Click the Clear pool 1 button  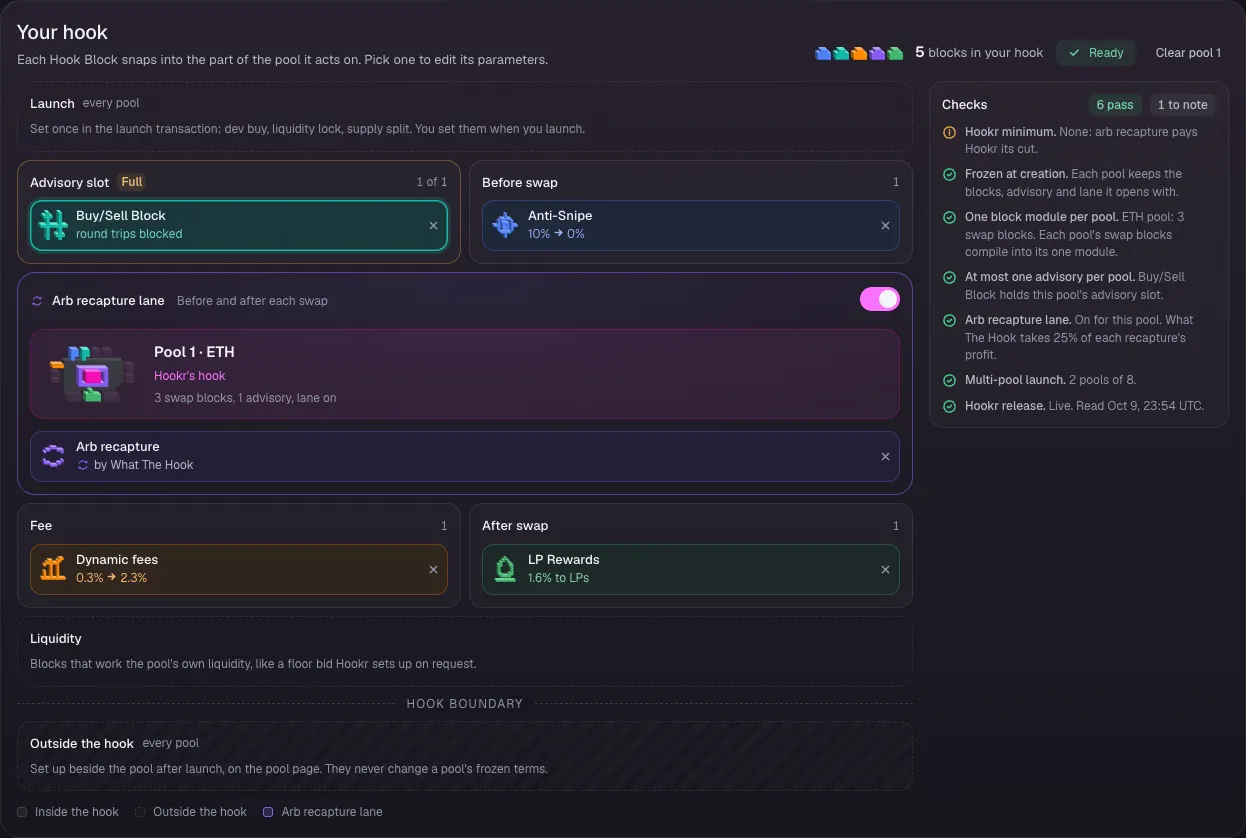coord(1188,53)
